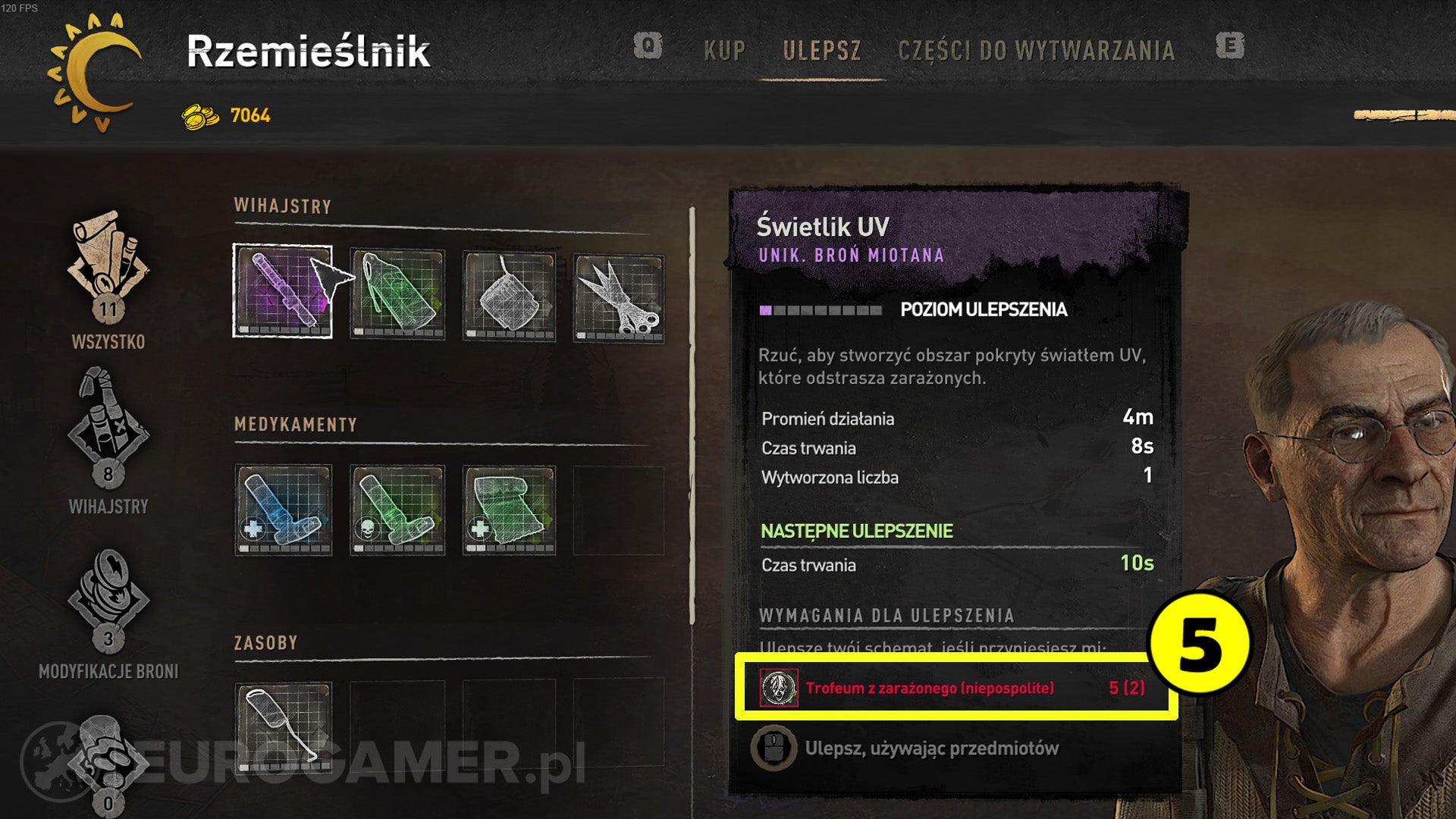
Task: Select the green skull potion blueprint
Action: pyautogui.click(x=397, y=510)
